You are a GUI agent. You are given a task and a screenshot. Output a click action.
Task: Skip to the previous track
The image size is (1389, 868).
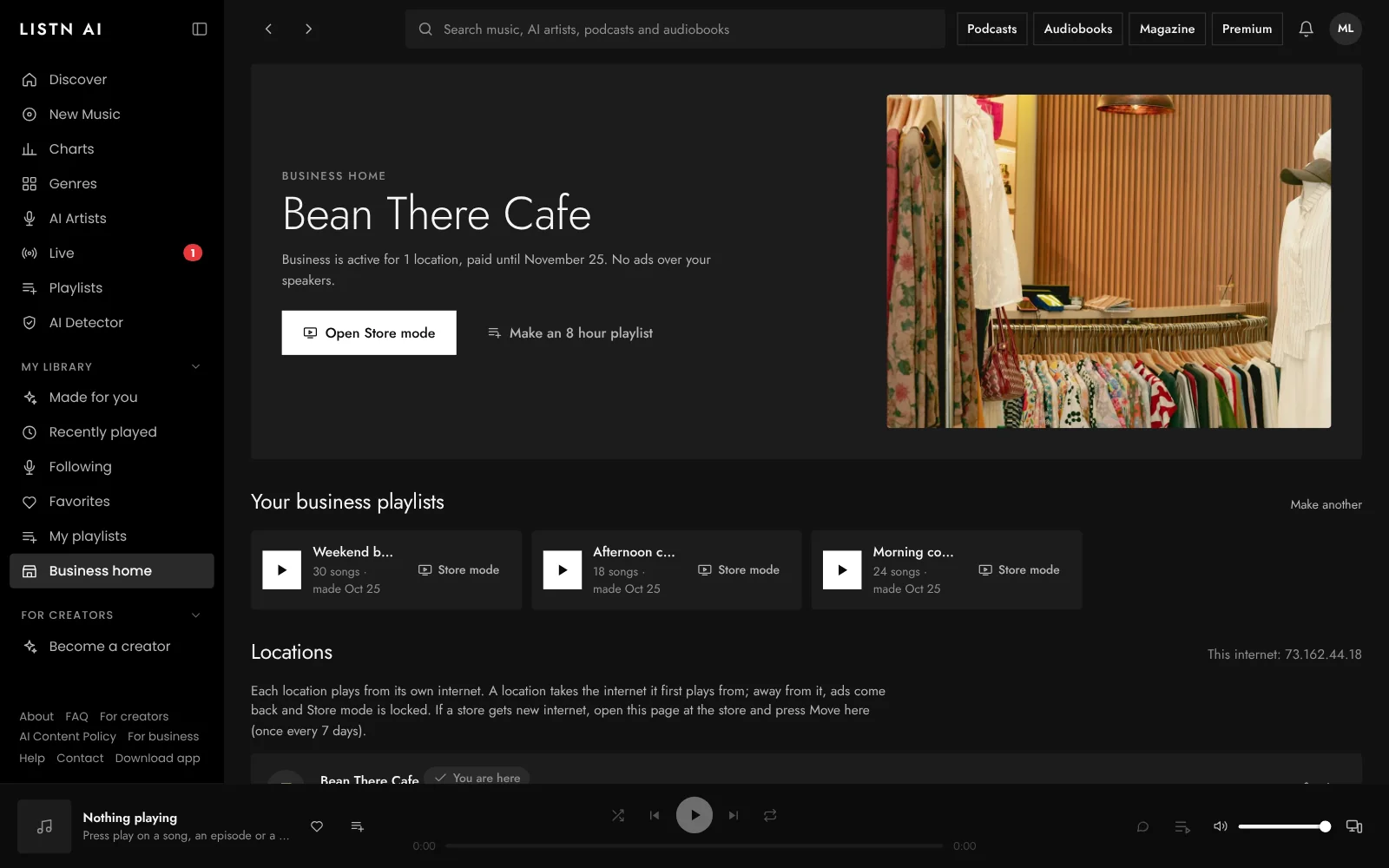655,815
